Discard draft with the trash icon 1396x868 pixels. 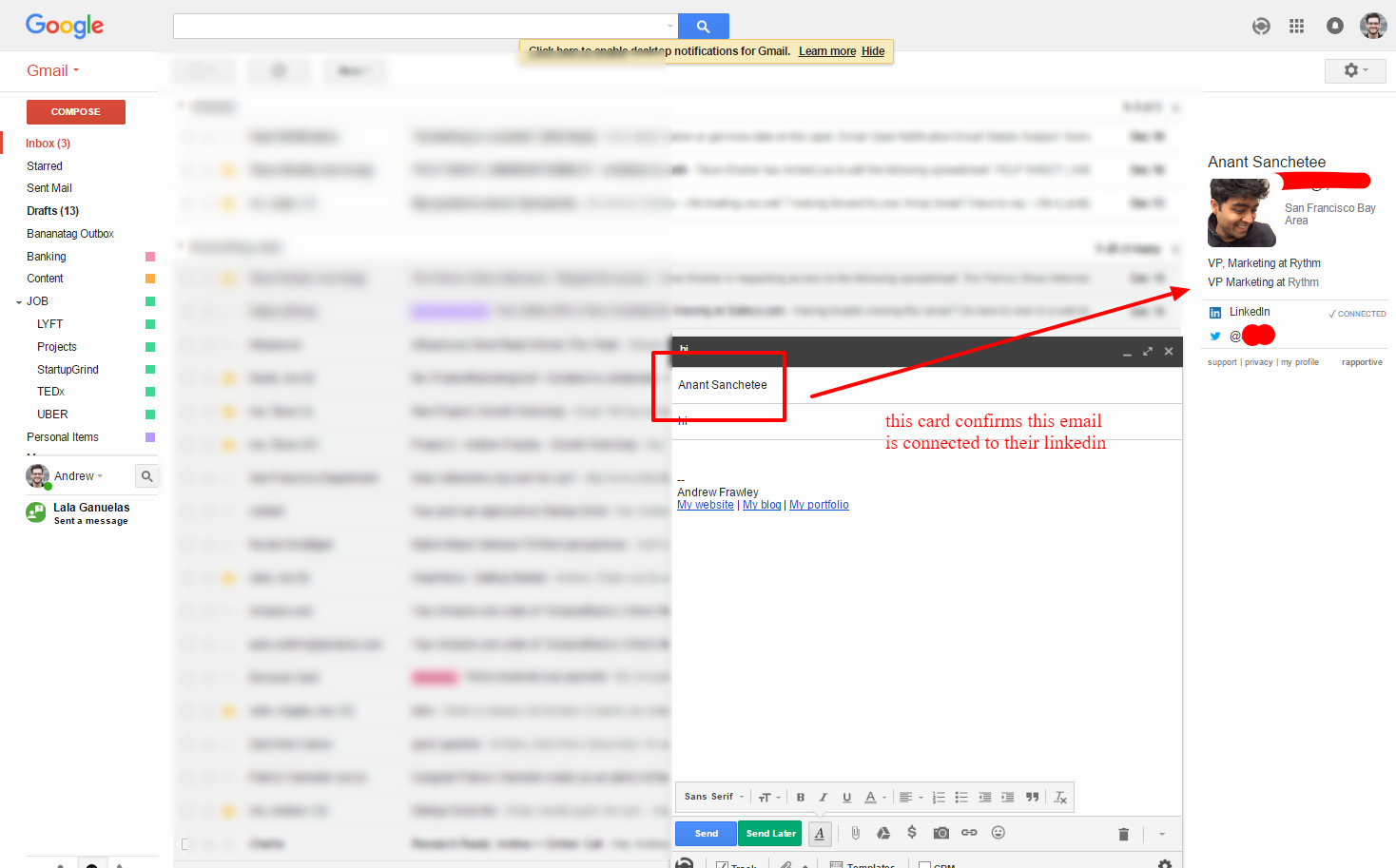tap(1123, 834)
